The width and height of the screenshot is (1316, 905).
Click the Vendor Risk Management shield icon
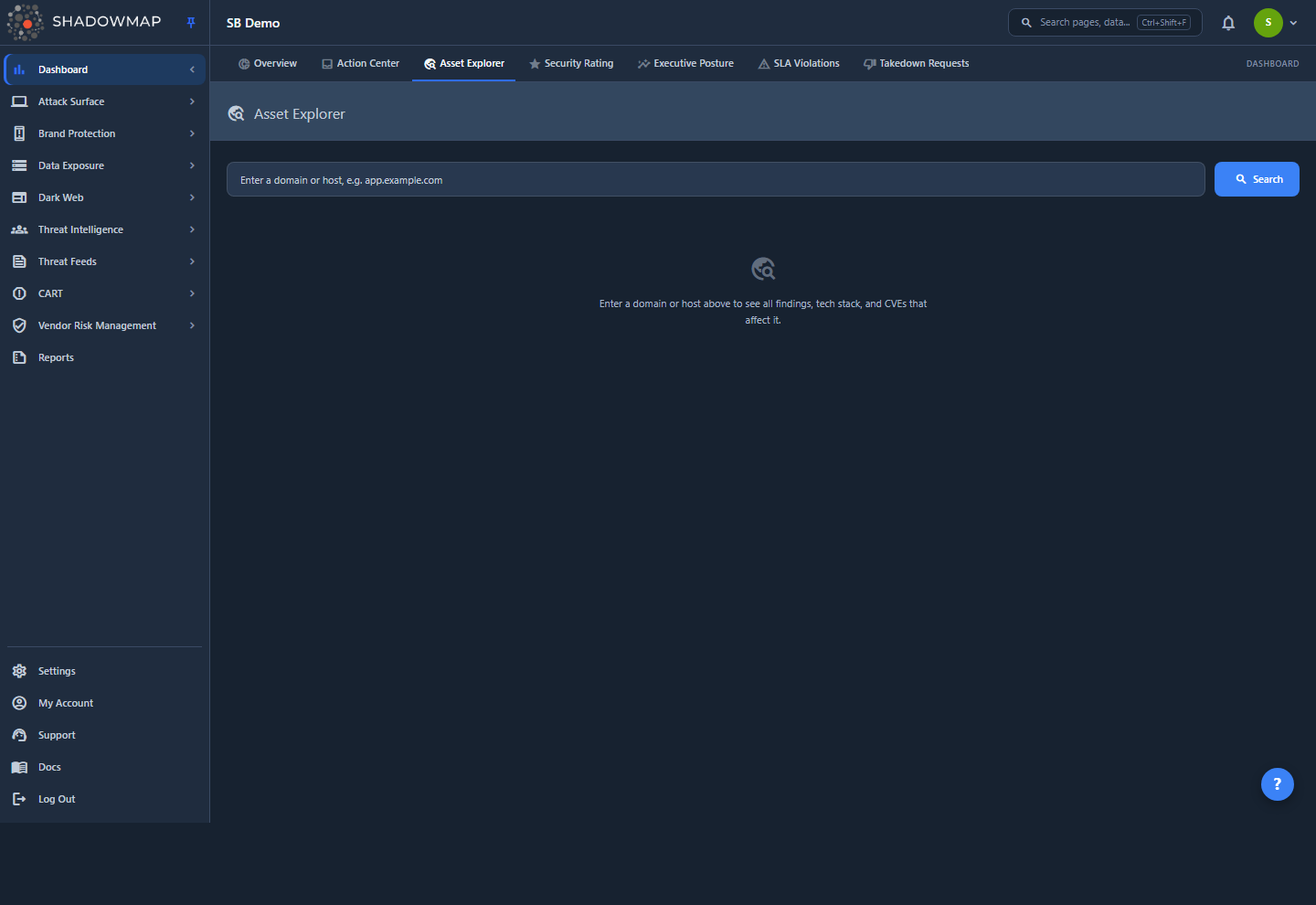click(19, 325)
